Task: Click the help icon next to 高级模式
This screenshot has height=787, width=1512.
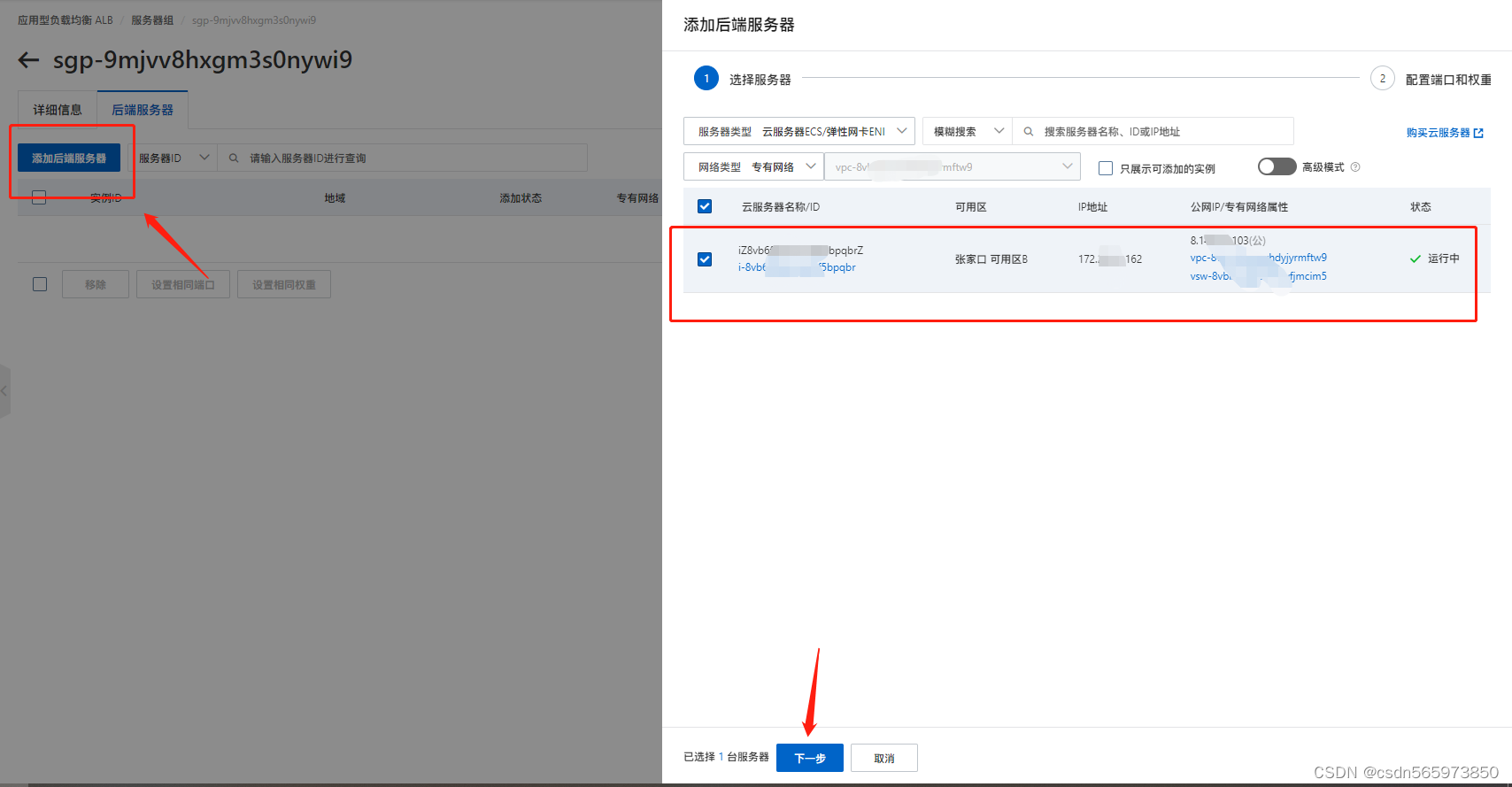Action: (1355, 167)
